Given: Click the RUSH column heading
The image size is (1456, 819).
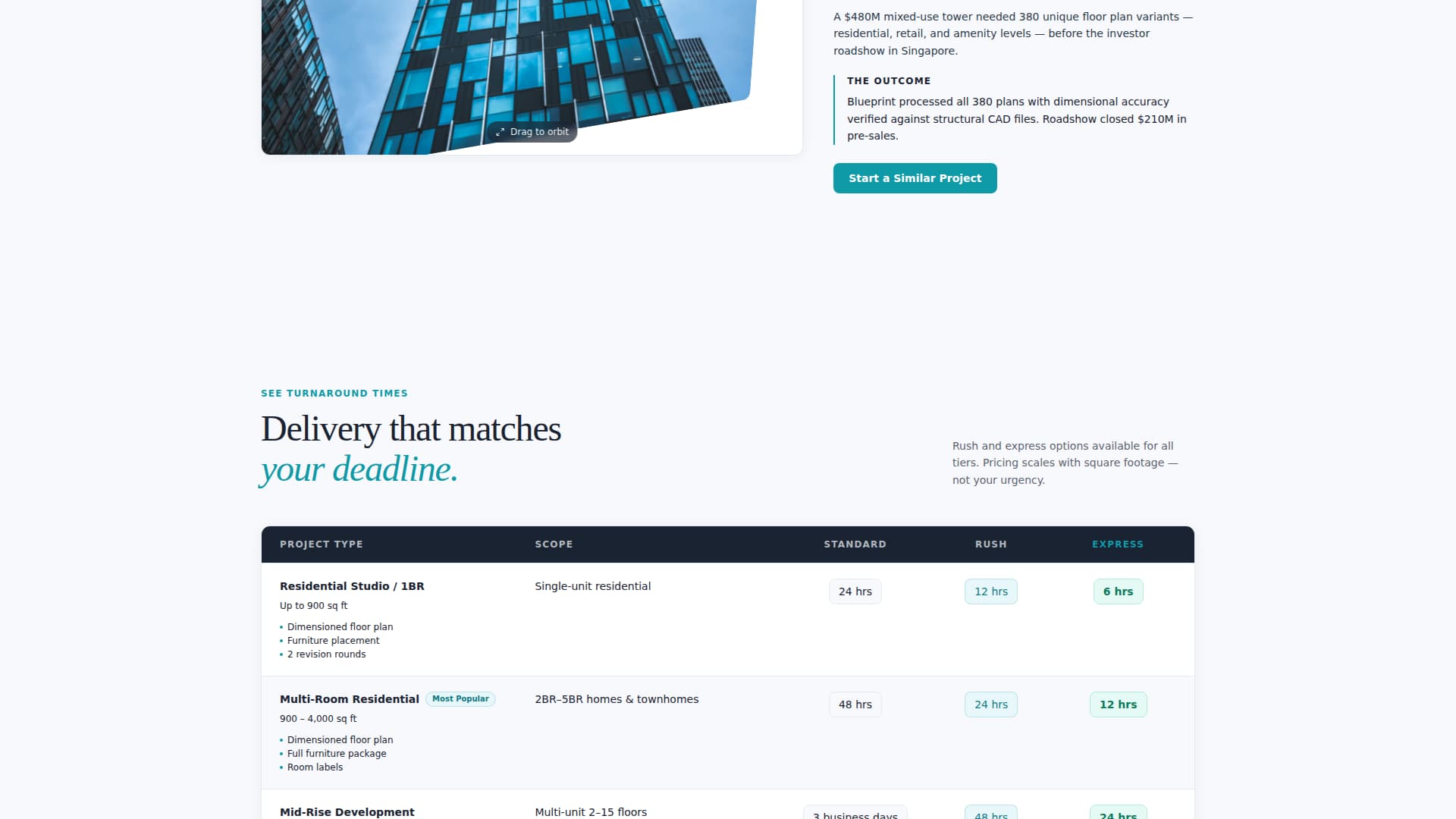Looking at the screenshot, I should [990, 544].
